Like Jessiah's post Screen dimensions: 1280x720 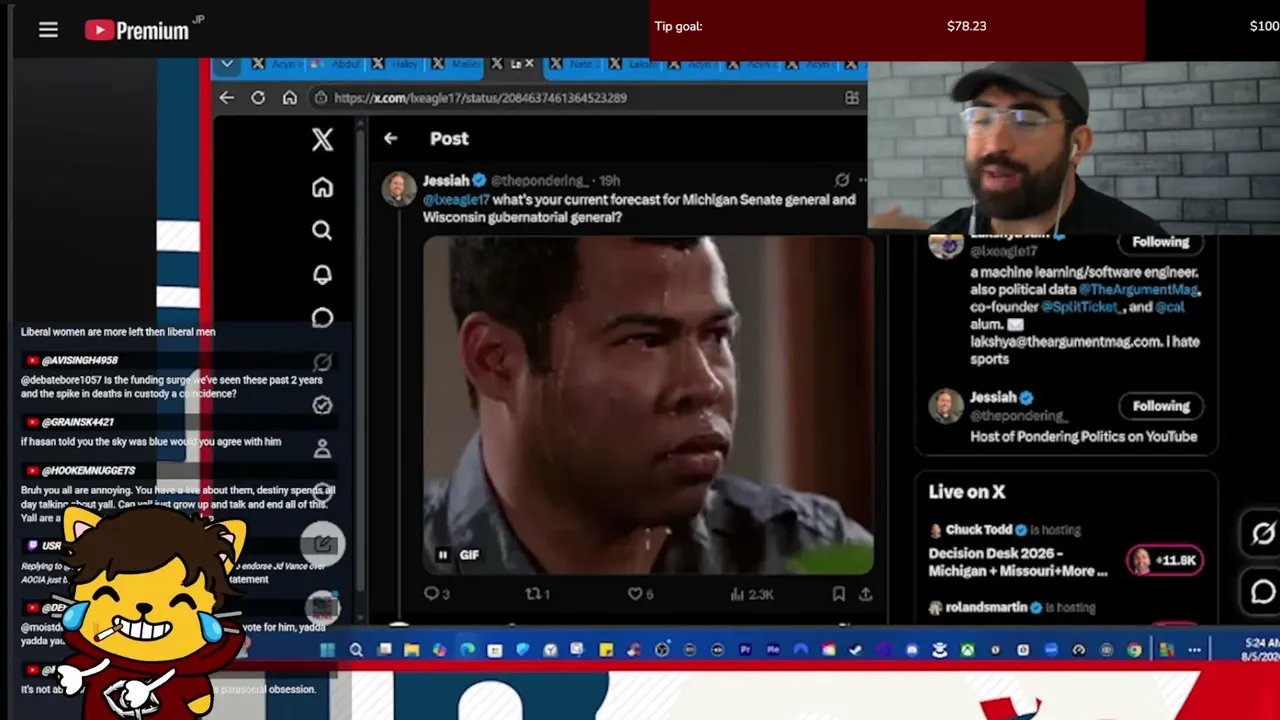pyautogui.click(x=640, y=594)
